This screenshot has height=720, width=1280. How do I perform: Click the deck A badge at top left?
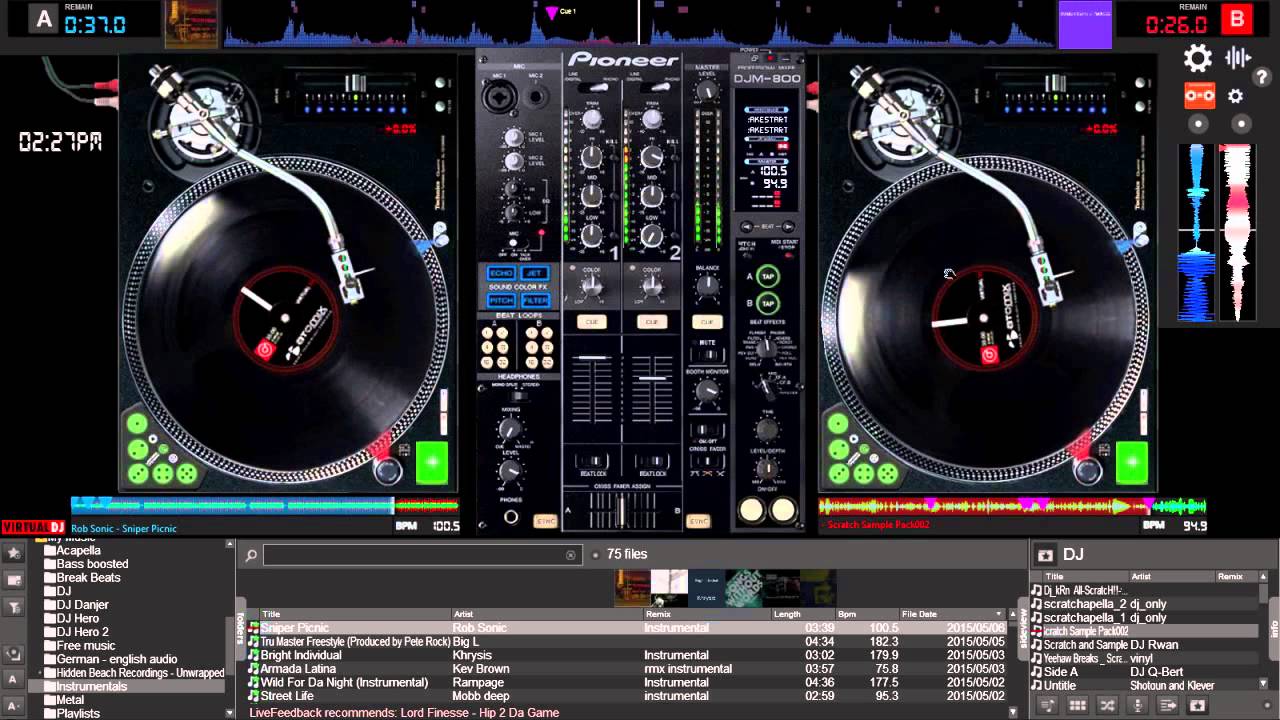pyautogui.click(x=43, y=20)
